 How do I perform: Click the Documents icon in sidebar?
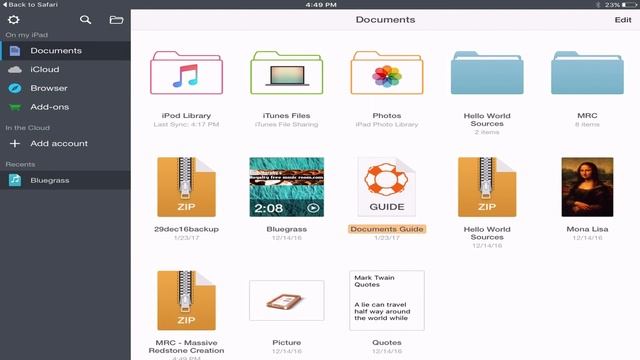pyautogui.click(x=15, y=51)
